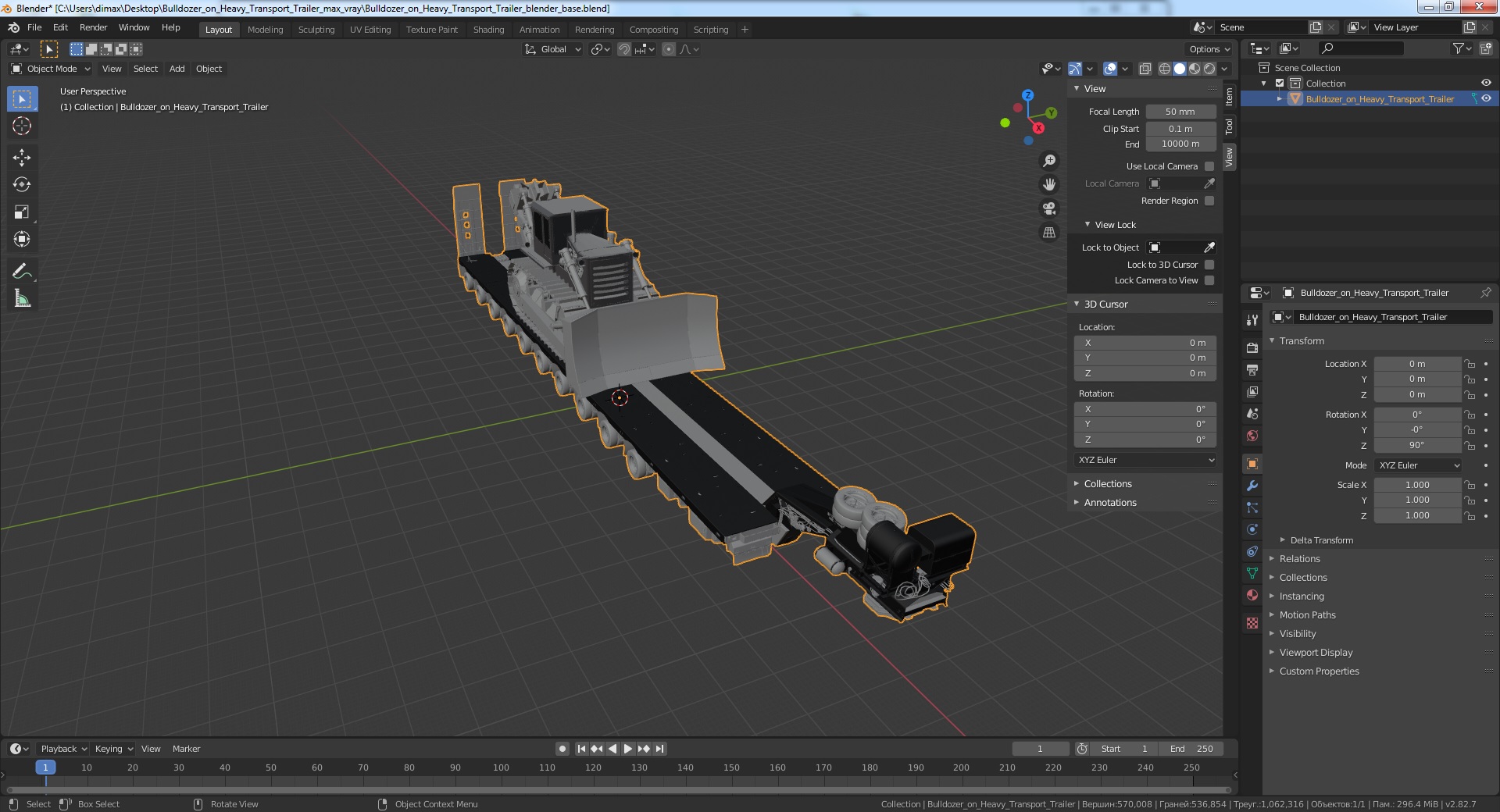Open Object Mode dropdown
Screen dimensions: 1500x812
(x=51, y=69)
